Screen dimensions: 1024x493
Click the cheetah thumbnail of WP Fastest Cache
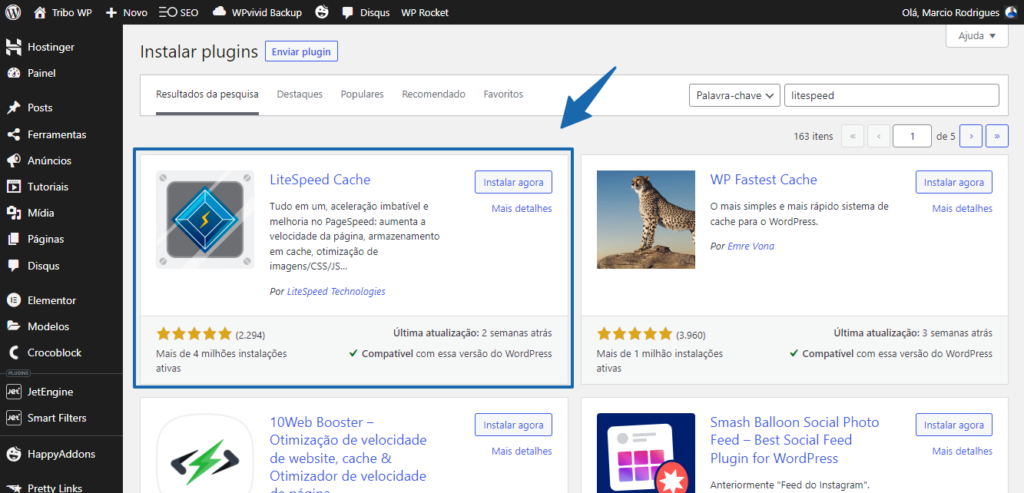(646, 219)
